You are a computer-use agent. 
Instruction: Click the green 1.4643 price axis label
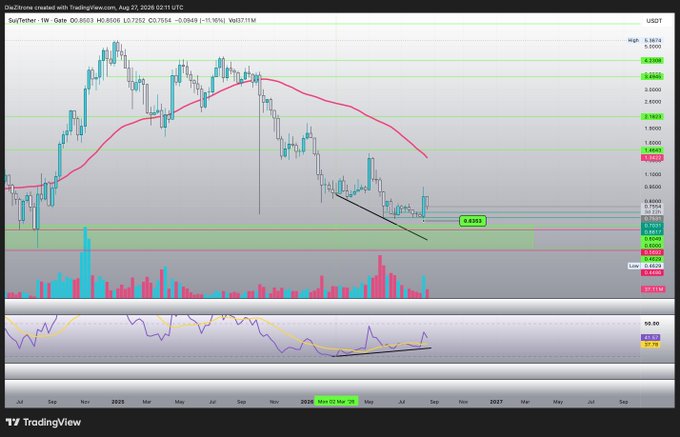[652, 150]
